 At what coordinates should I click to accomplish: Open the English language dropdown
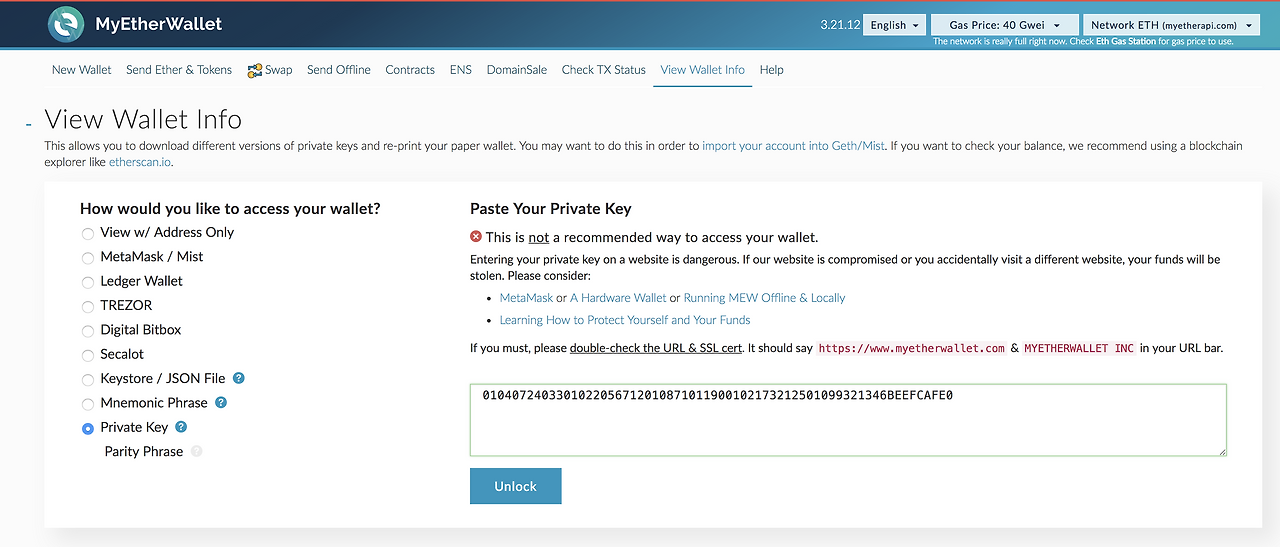tap(894, 25)
